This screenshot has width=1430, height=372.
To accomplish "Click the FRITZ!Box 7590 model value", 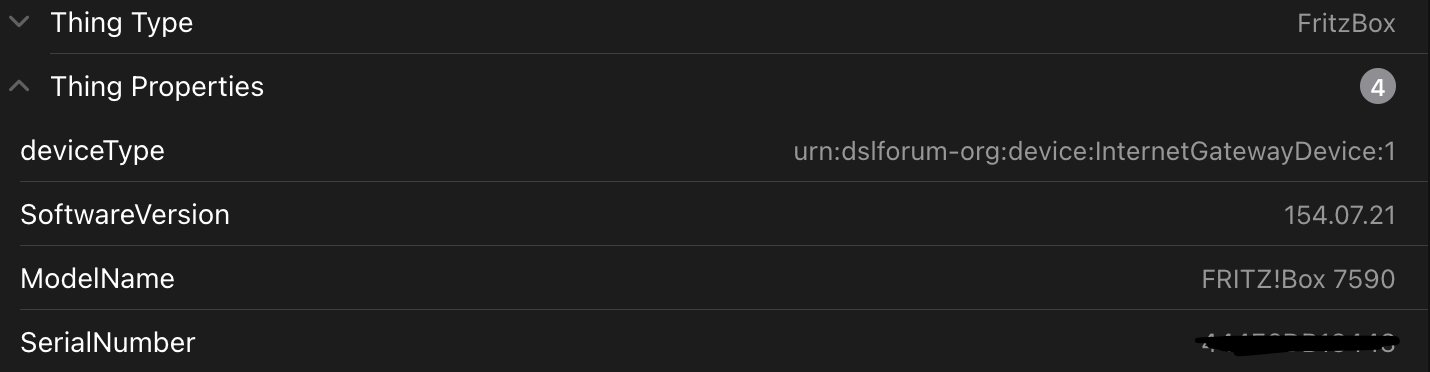I will point(1298,280).
